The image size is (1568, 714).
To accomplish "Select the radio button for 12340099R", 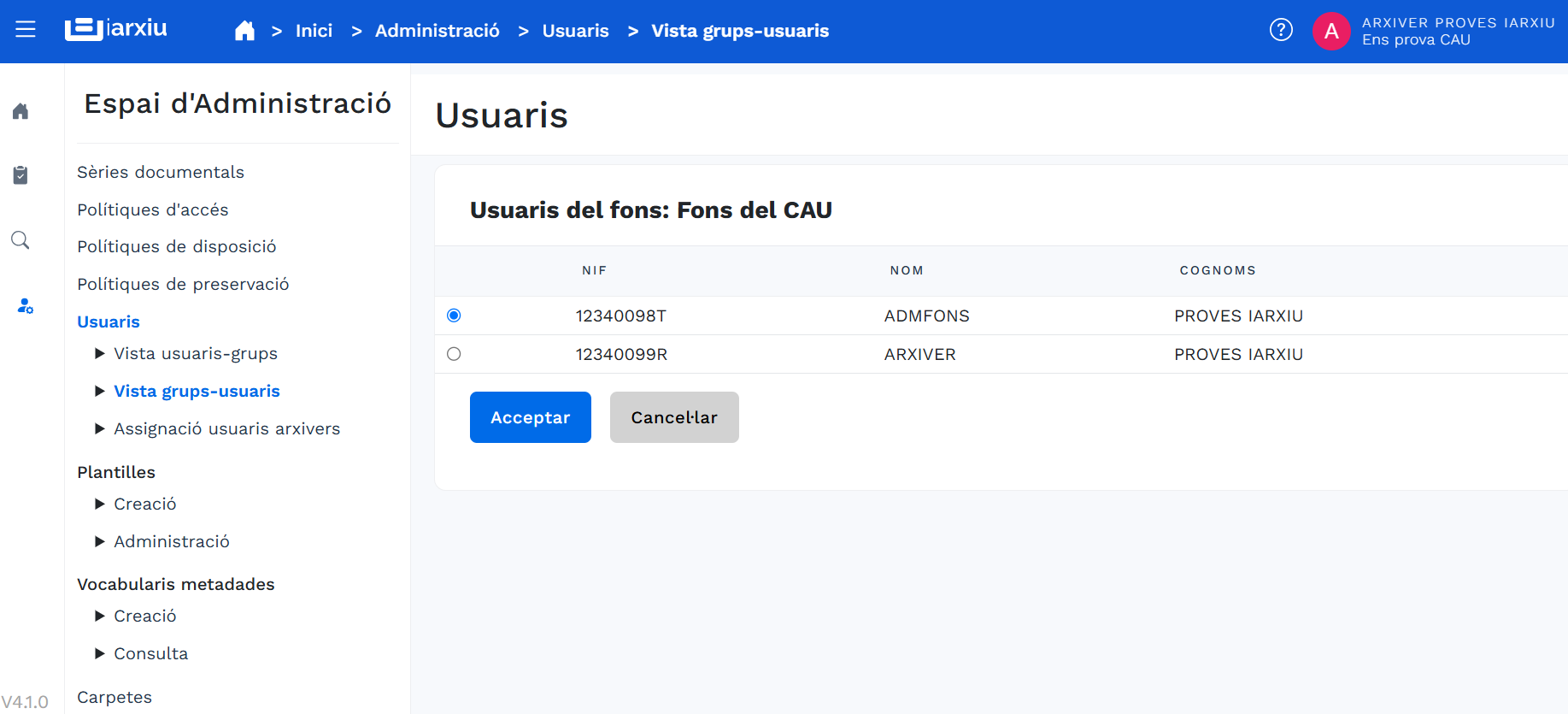I will pyautogui.click(x=454, y=354).
